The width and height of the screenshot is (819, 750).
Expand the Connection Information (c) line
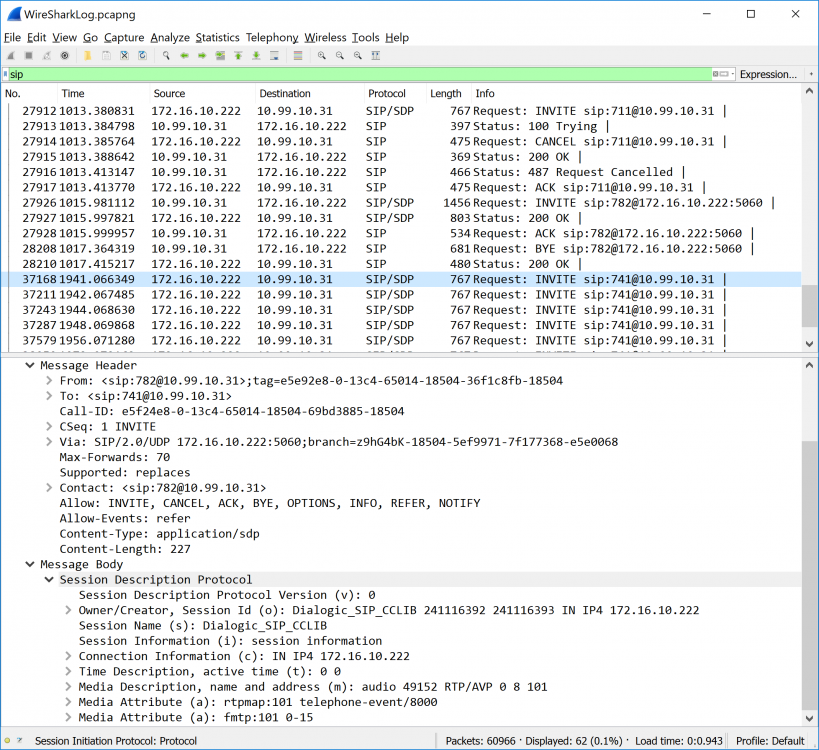pyautogui.click(x=68, y=657)
